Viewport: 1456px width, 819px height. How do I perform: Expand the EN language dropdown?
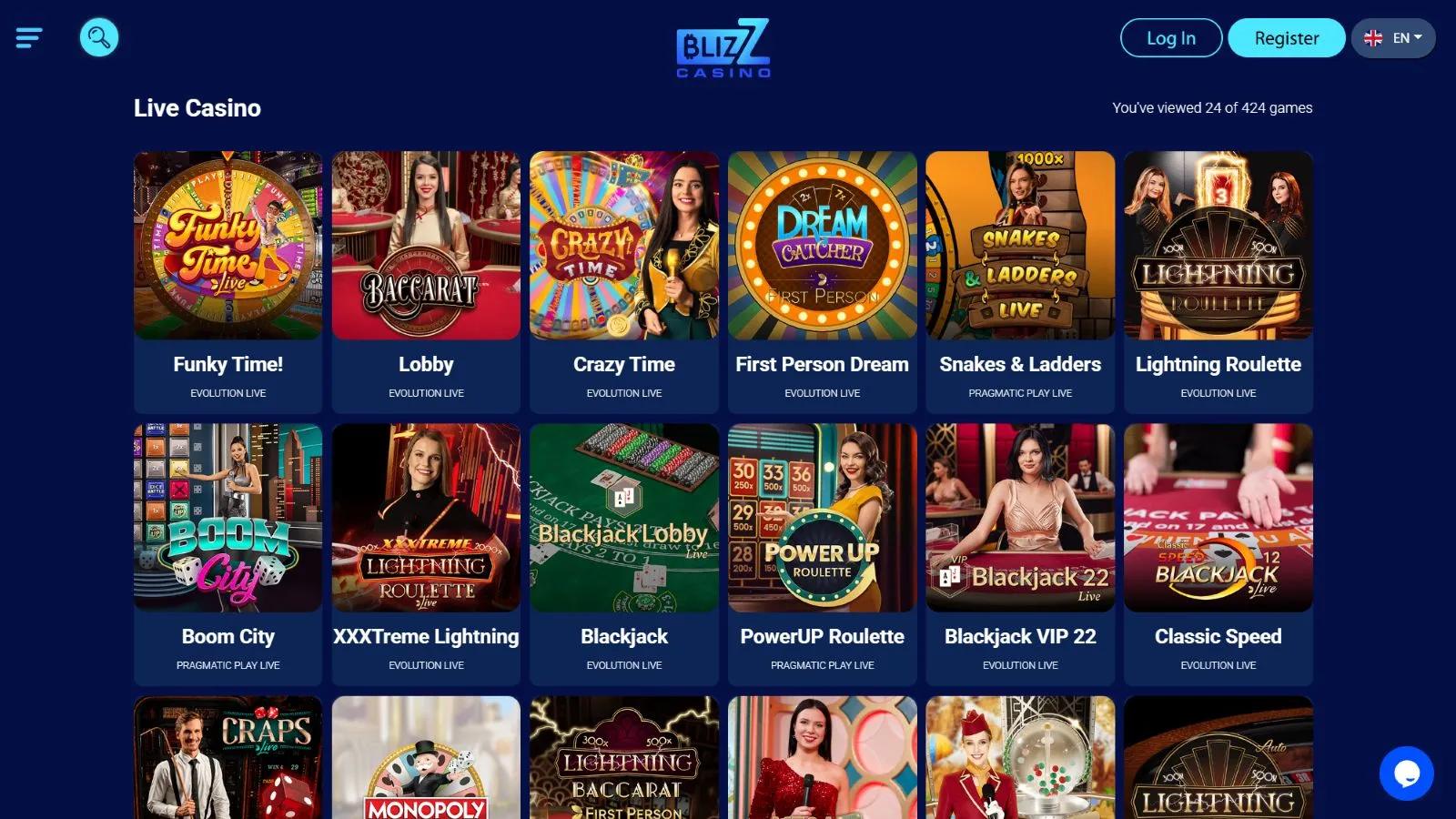coord(1393,38)
